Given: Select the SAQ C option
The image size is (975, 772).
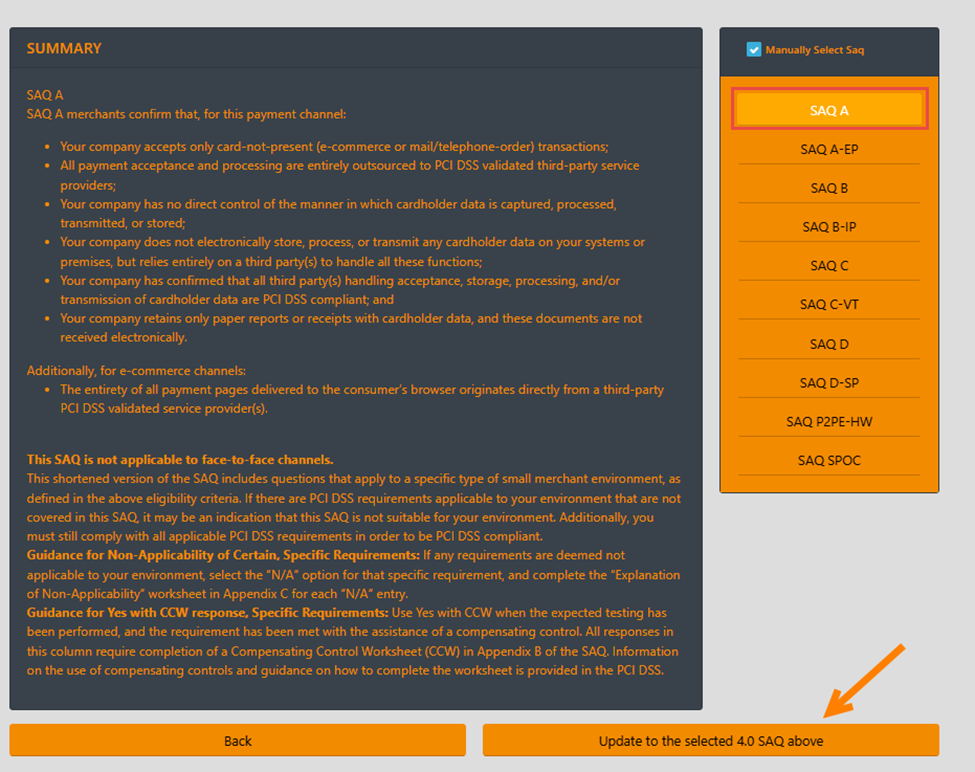Looking at the screenshot, I should [x=829, y=266].
